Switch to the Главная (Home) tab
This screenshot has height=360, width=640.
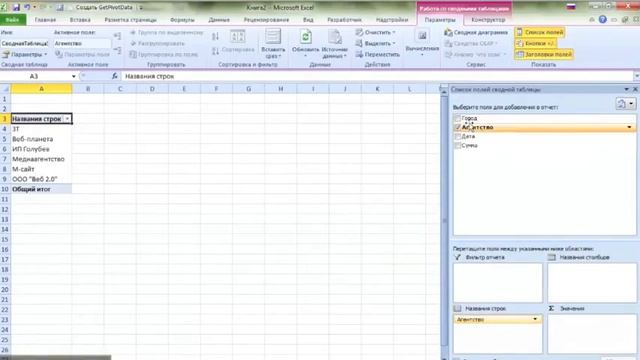[x=45, y=20]
